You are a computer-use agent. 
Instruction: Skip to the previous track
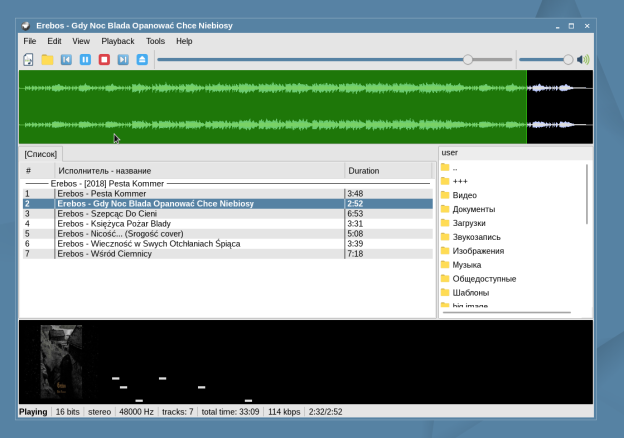pyautogui.click(x=66, y=60)
